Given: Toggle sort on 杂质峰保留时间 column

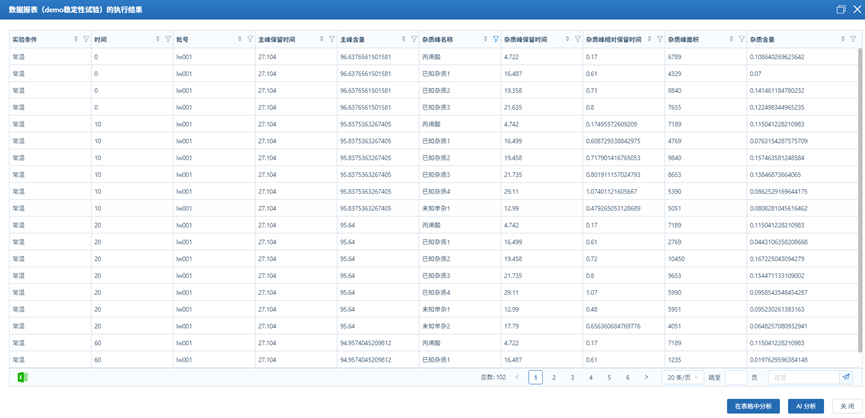Looking at the screenshot, I should (x=567, y=40).
